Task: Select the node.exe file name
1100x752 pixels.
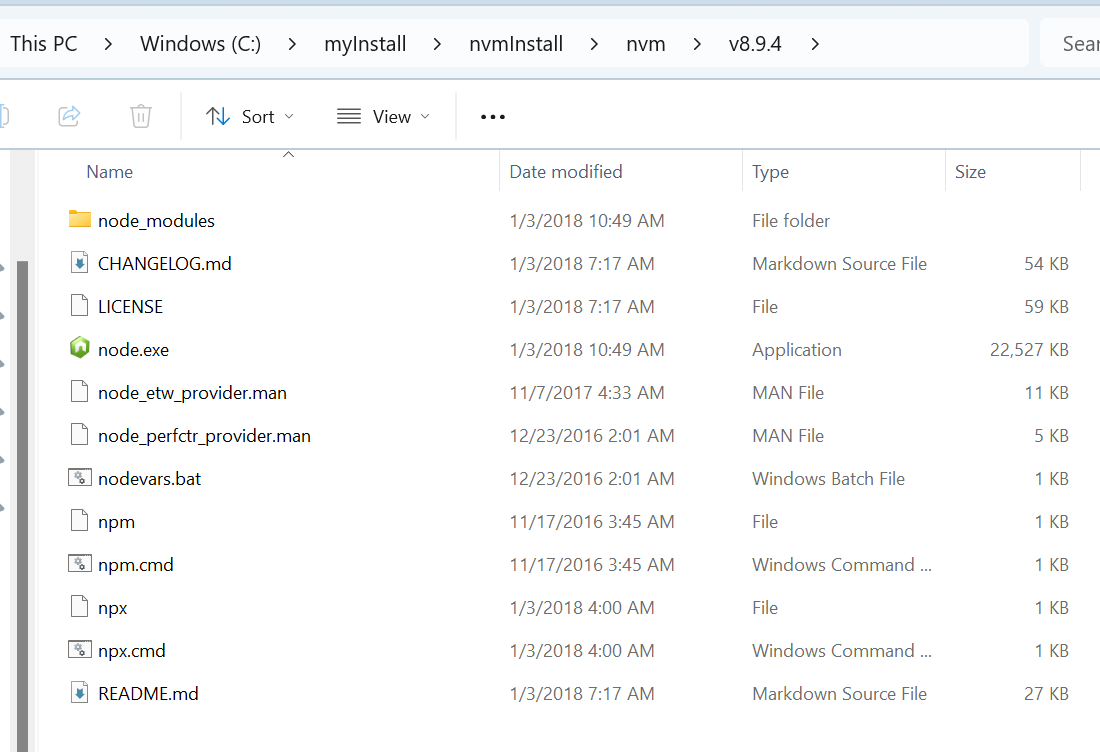Action: (133, 349)
